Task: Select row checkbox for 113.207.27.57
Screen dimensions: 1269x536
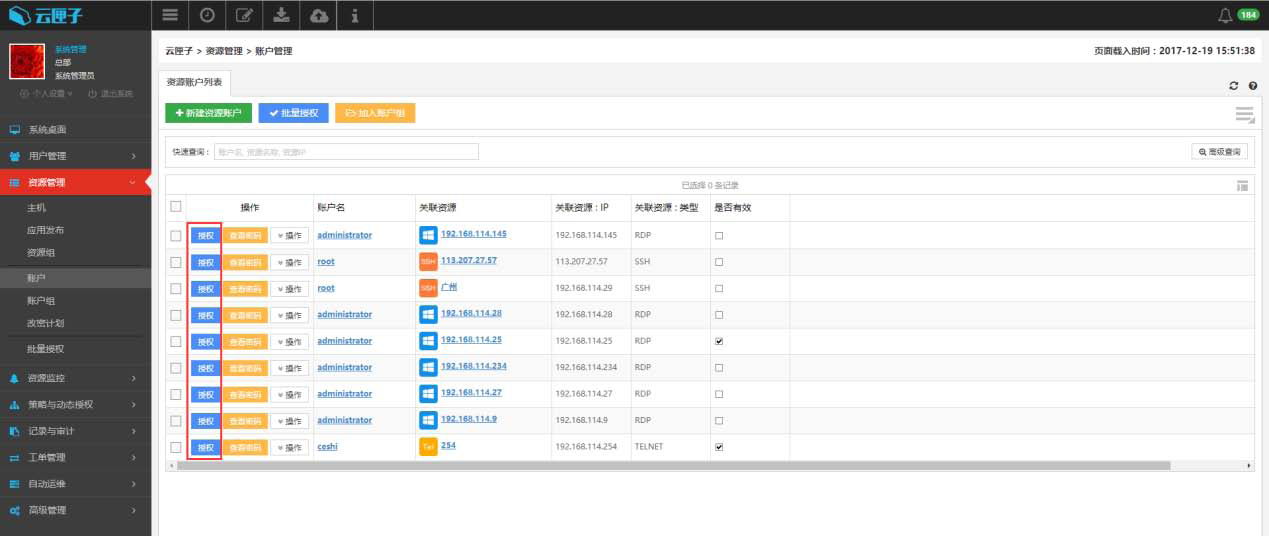Action: click(176, 262)
